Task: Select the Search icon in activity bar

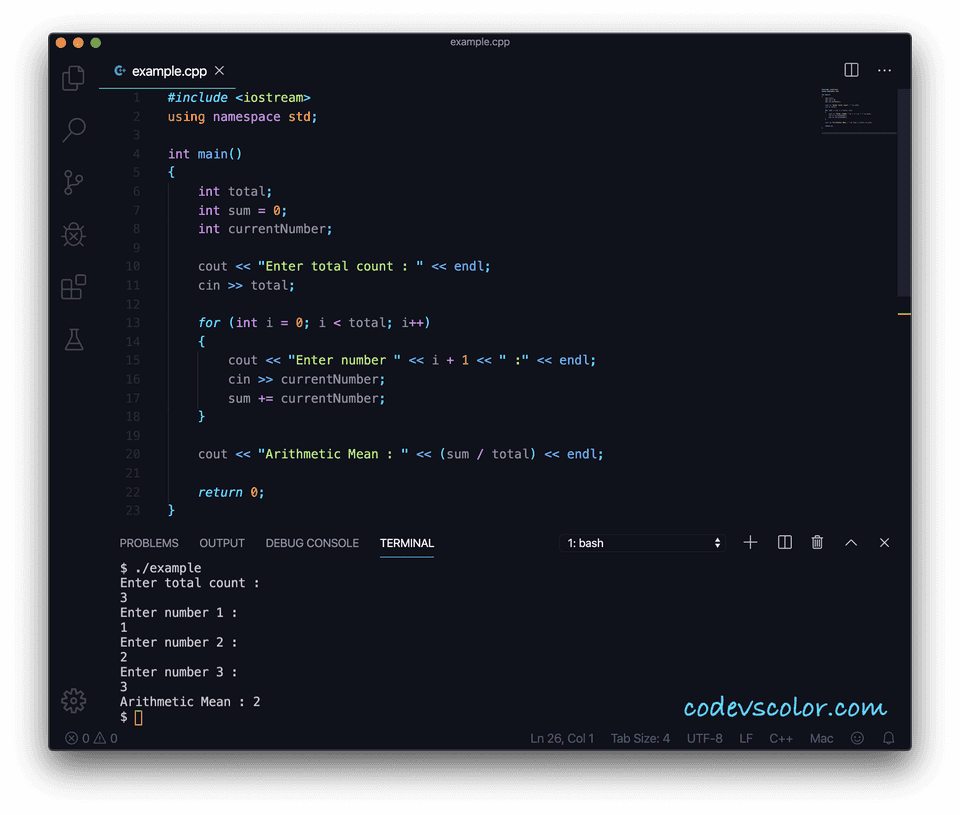Action: pyautogui.click(x=73, y=130)
